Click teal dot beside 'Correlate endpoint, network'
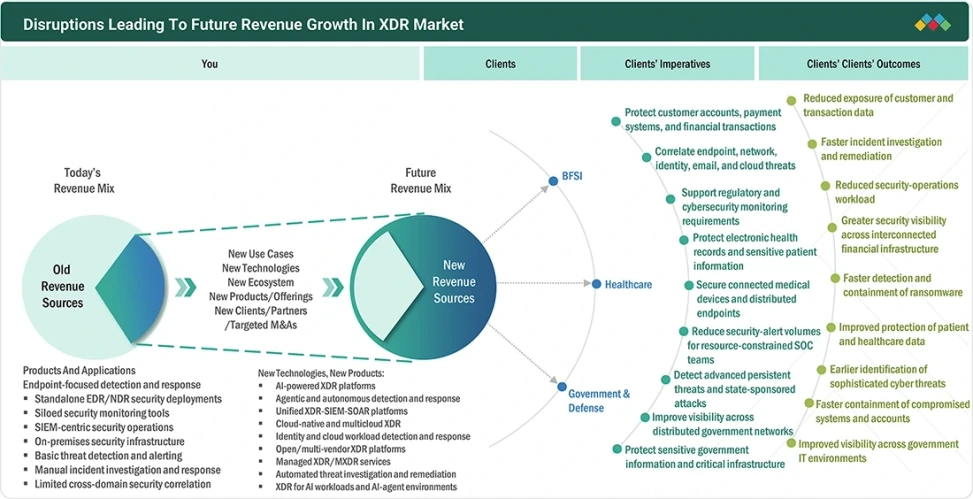Viewport: 973px width, 499px height. tap(646, 157)
